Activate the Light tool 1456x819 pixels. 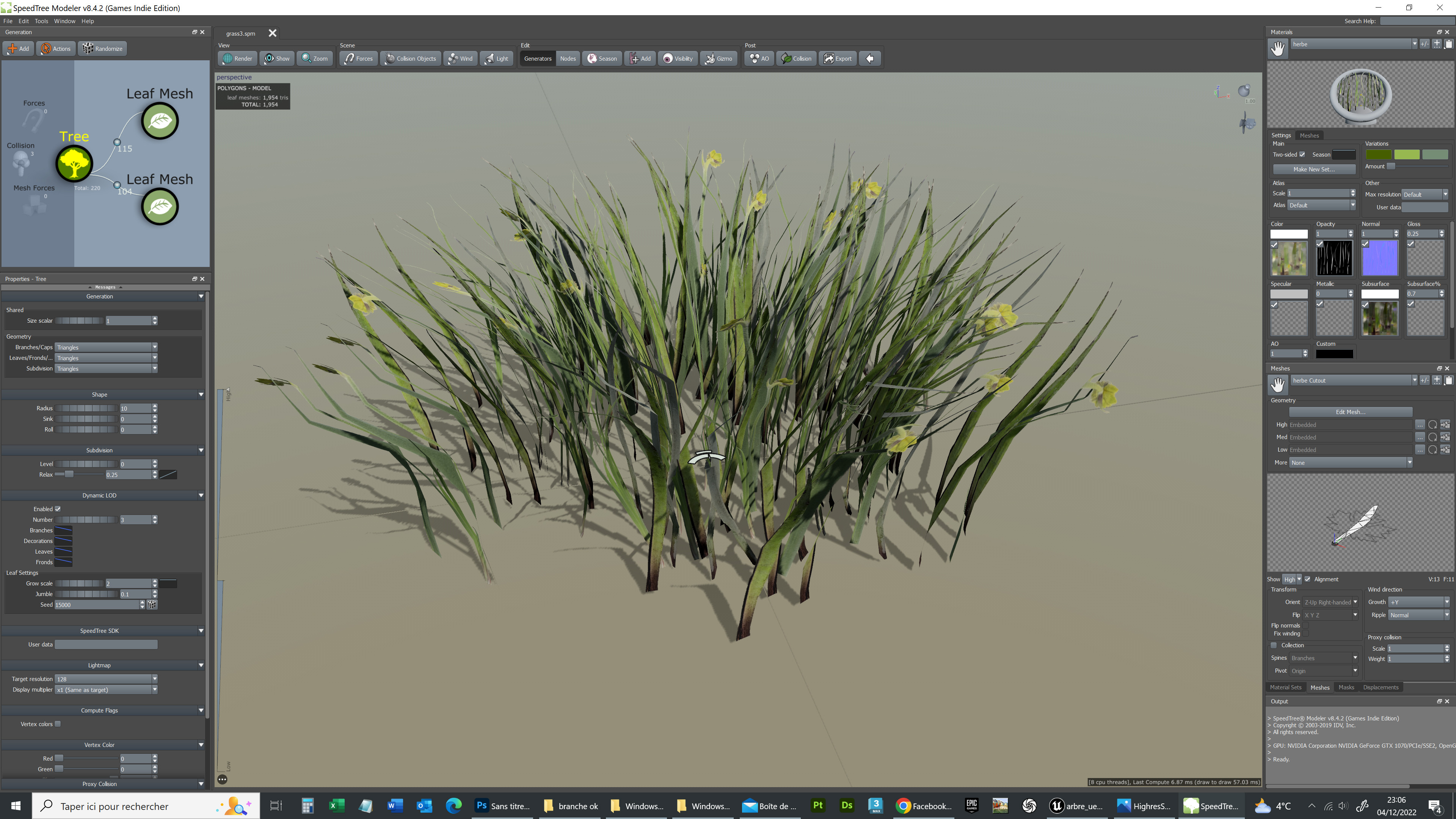pos(496,58)
